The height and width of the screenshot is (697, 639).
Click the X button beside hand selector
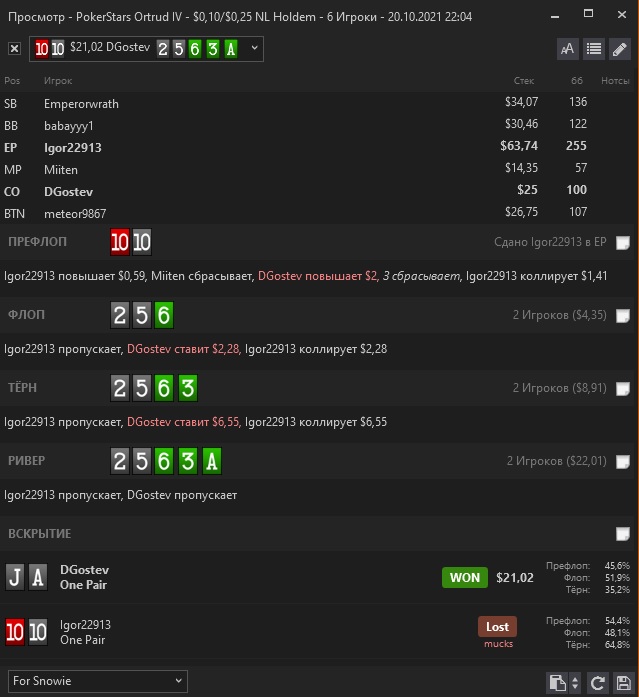(x=14, y=48)
